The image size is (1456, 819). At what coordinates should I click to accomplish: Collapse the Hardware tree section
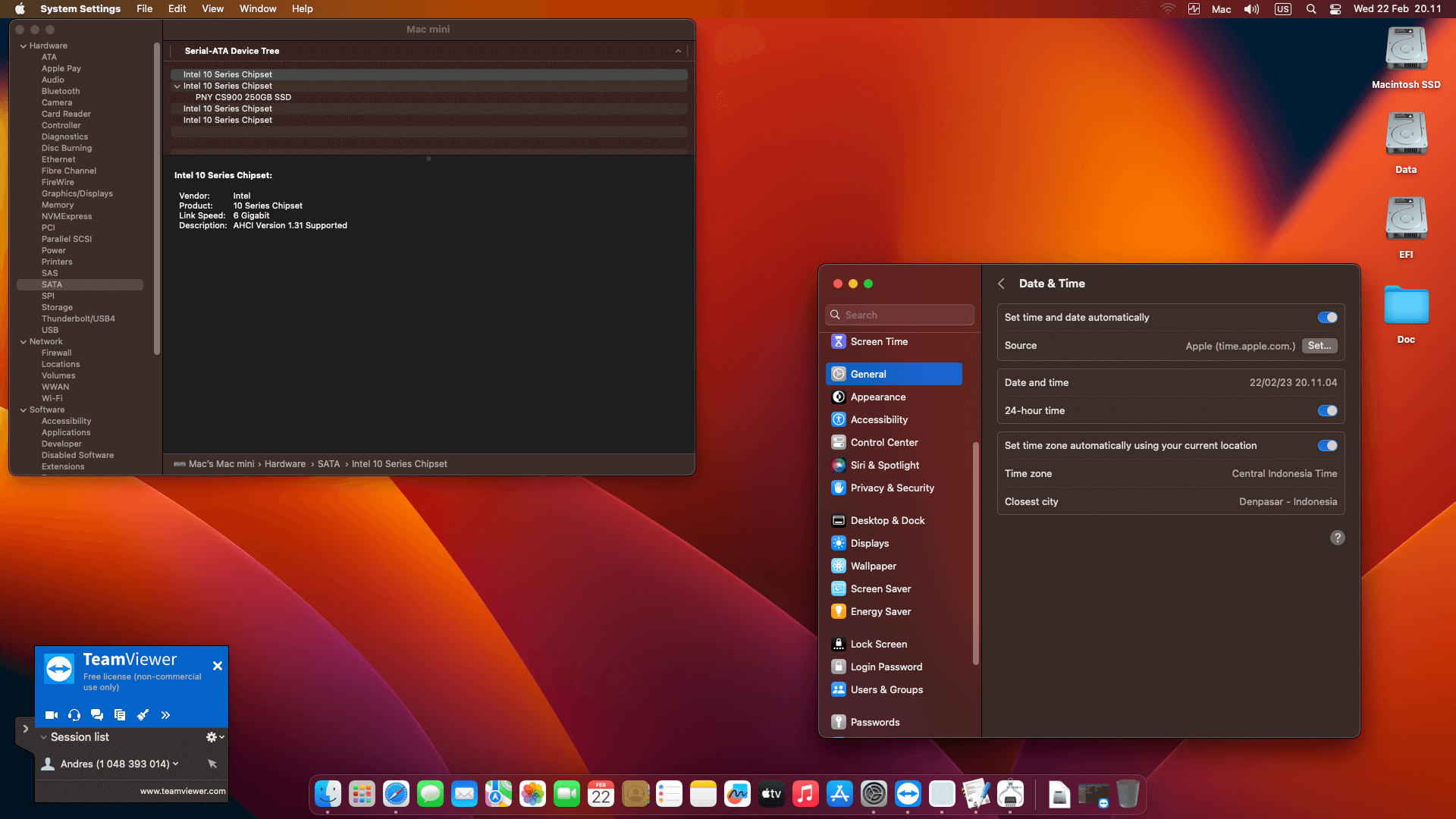23,46
